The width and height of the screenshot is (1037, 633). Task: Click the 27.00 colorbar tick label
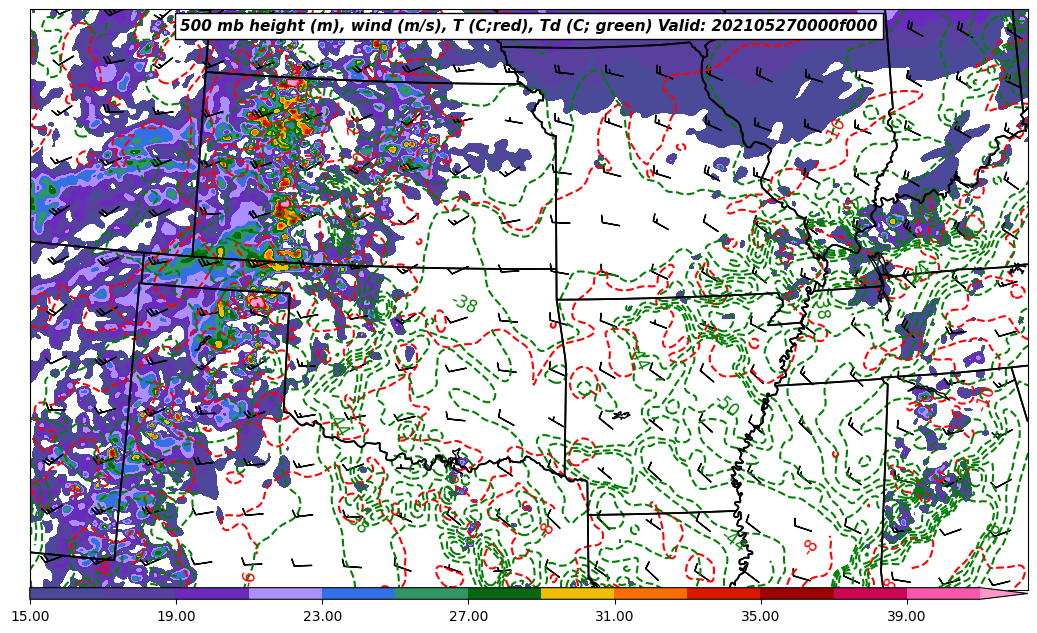tap(469, 616)
